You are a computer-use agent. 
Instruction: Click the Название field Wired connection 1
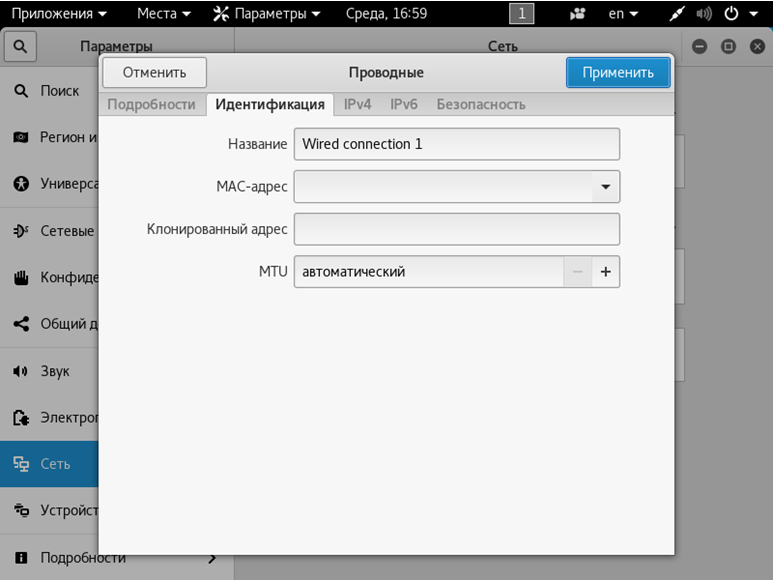pyautogui.click(x=457, y=144)
